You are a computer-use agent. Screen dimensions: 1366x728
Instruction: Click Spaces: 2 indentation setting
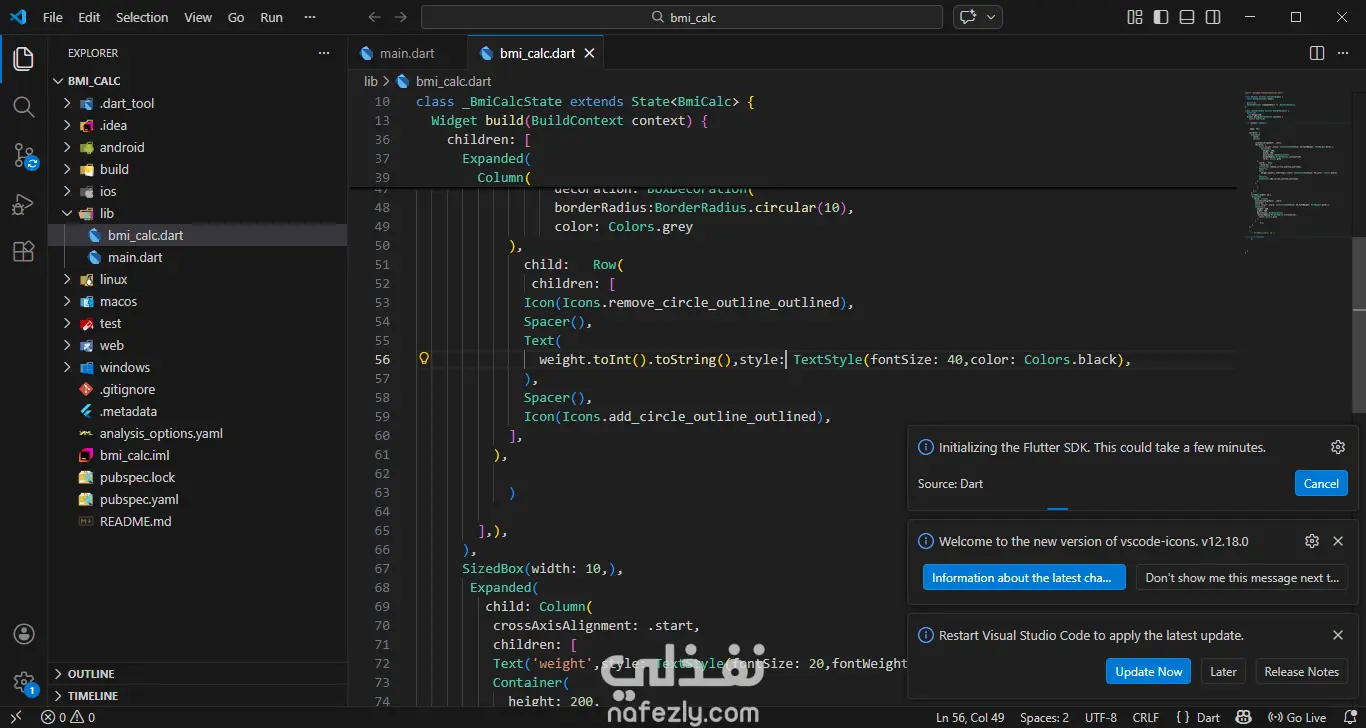(x=1044, y=717)
